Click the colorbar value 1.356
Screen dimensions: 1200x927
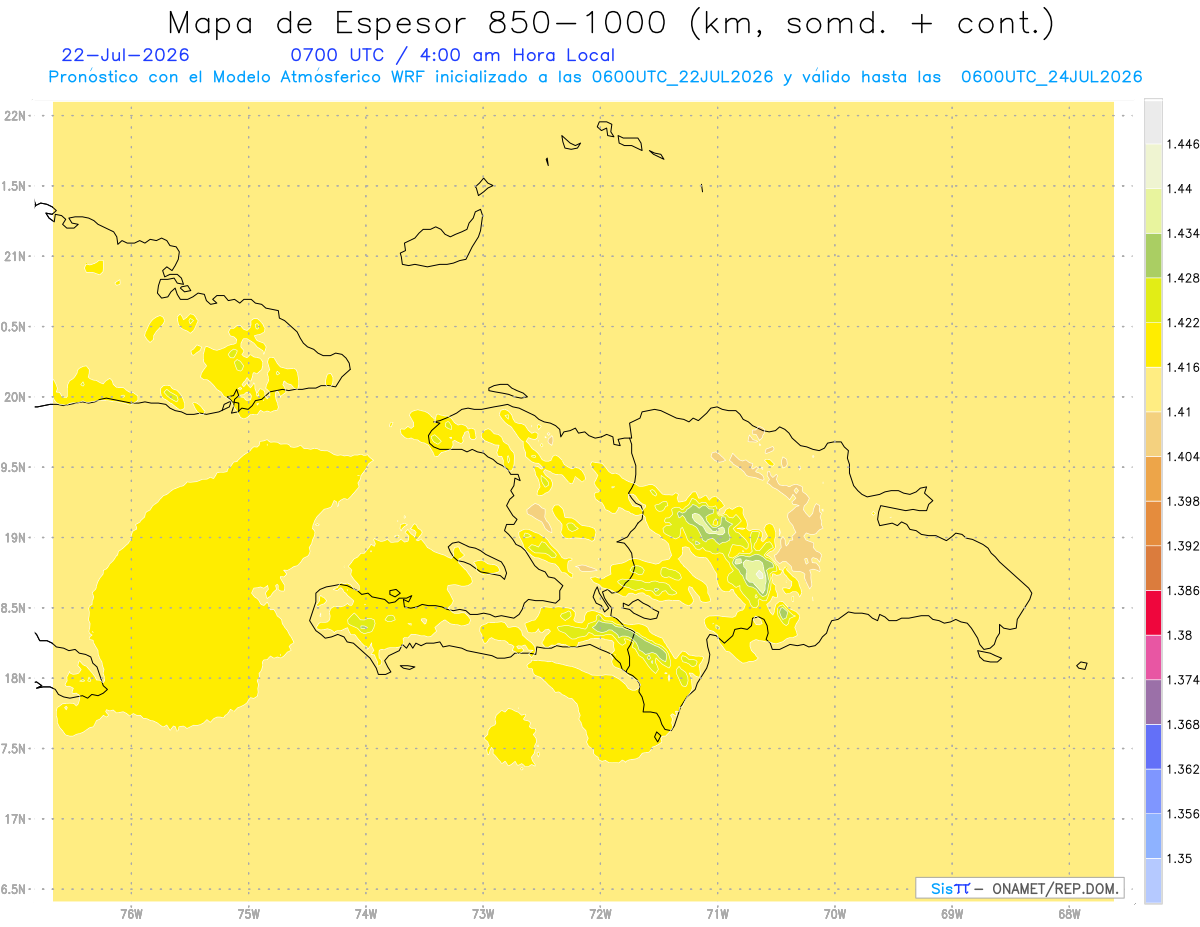1183,814
